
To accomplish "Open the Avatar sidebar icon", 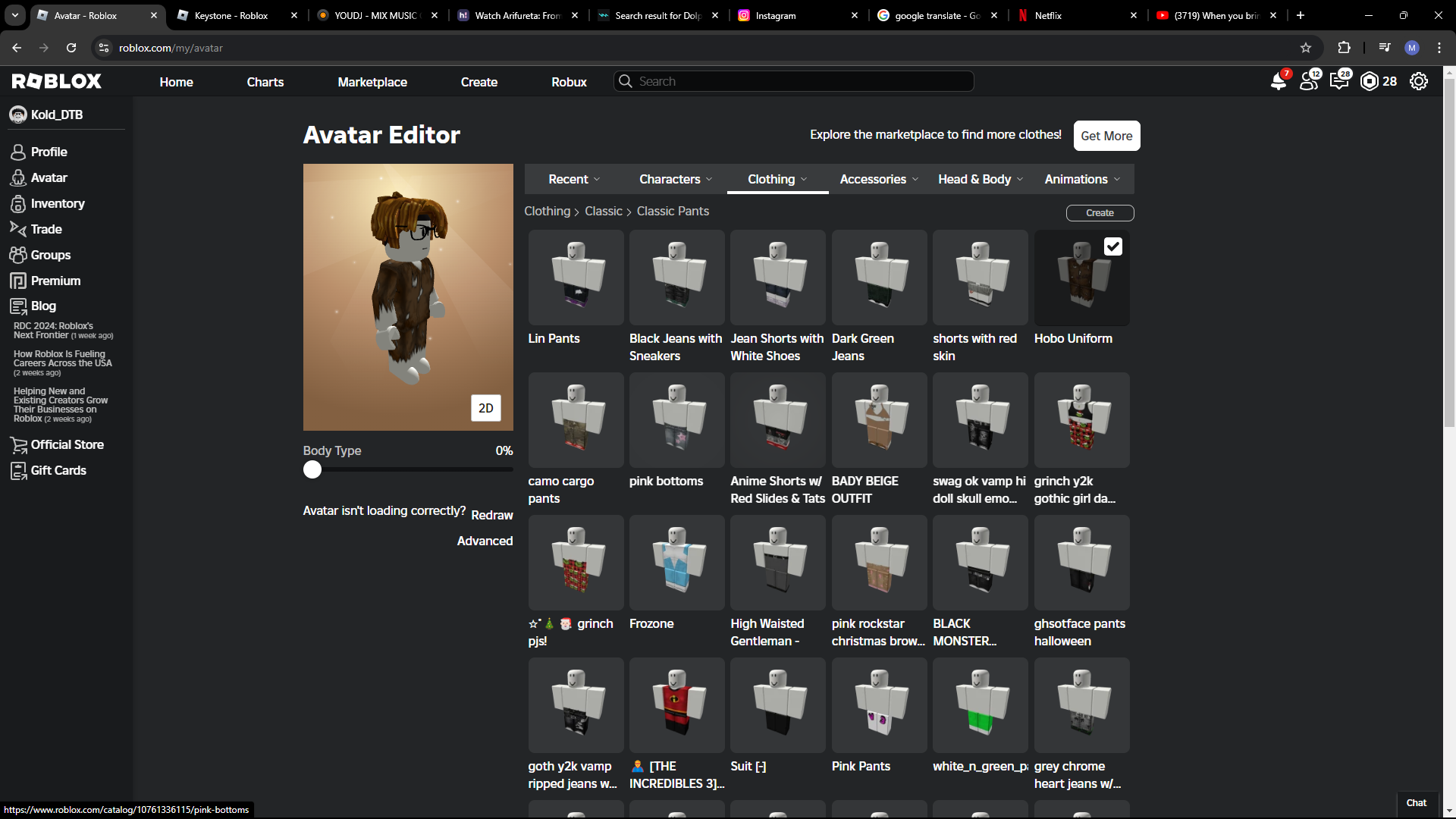I will click(18, 178).
